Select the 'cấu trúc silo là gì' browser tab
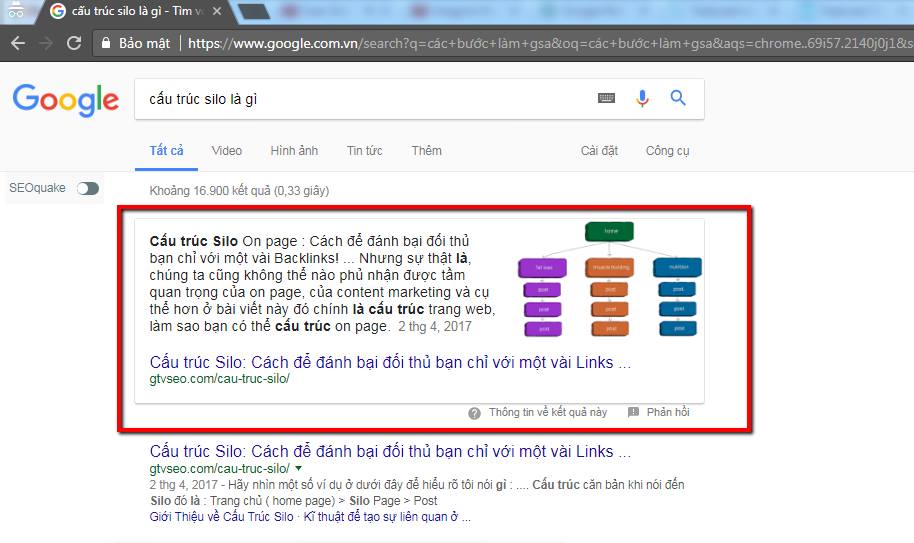This screenshot has width=914, height=543. point(135,12)
